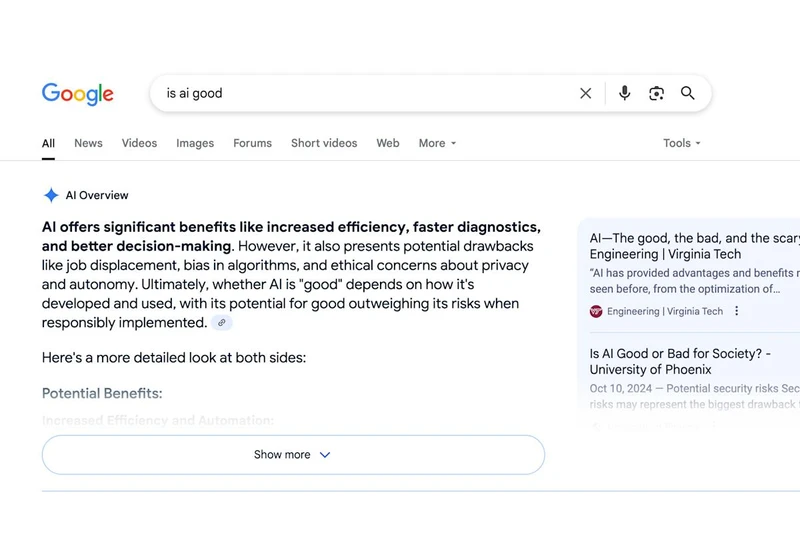Click 'Increased Efficiency and Automation:' faded heading

point(158,420)
